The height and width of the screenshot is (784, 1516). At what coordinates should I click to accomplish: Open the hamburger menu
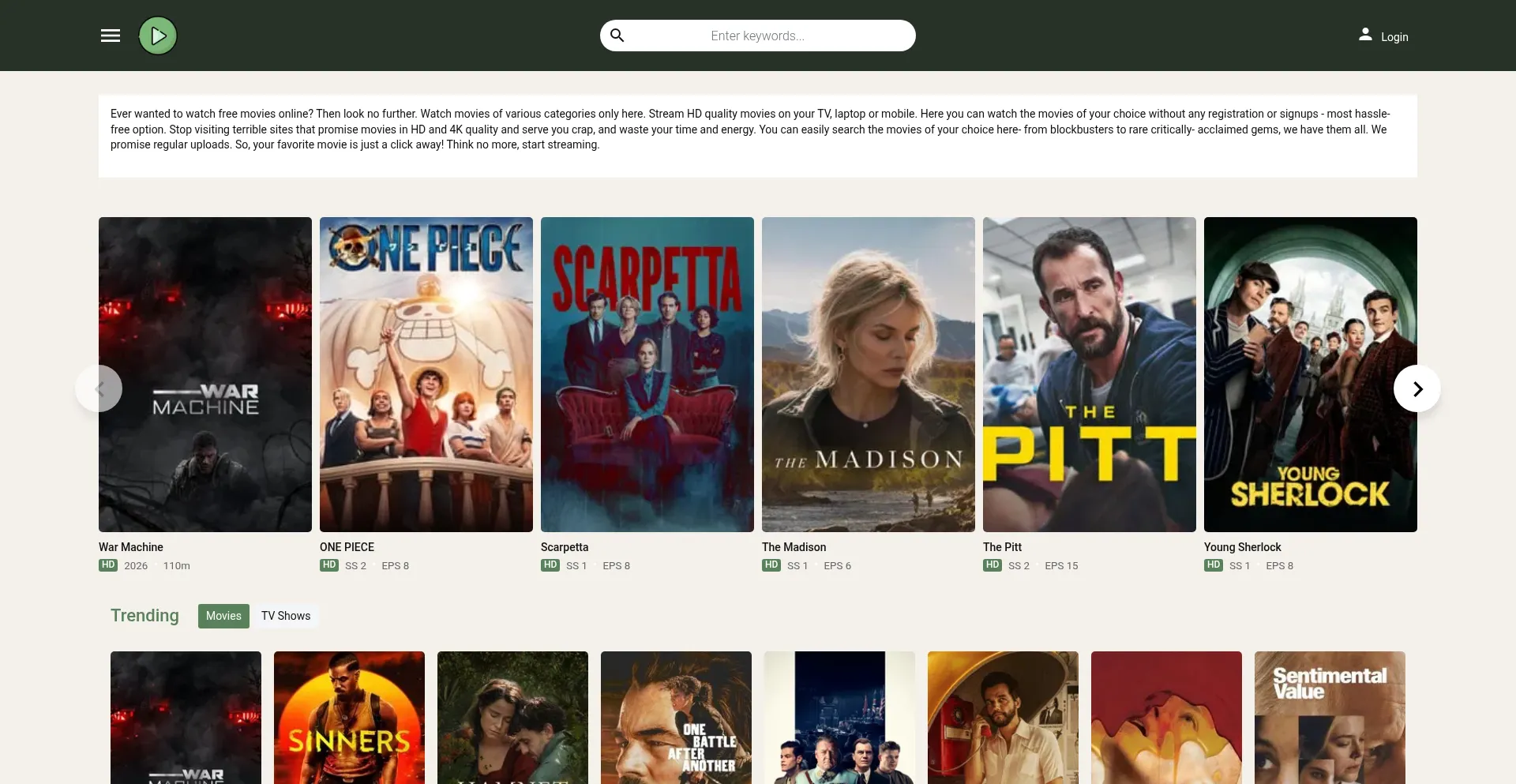(x=111, y=36)
